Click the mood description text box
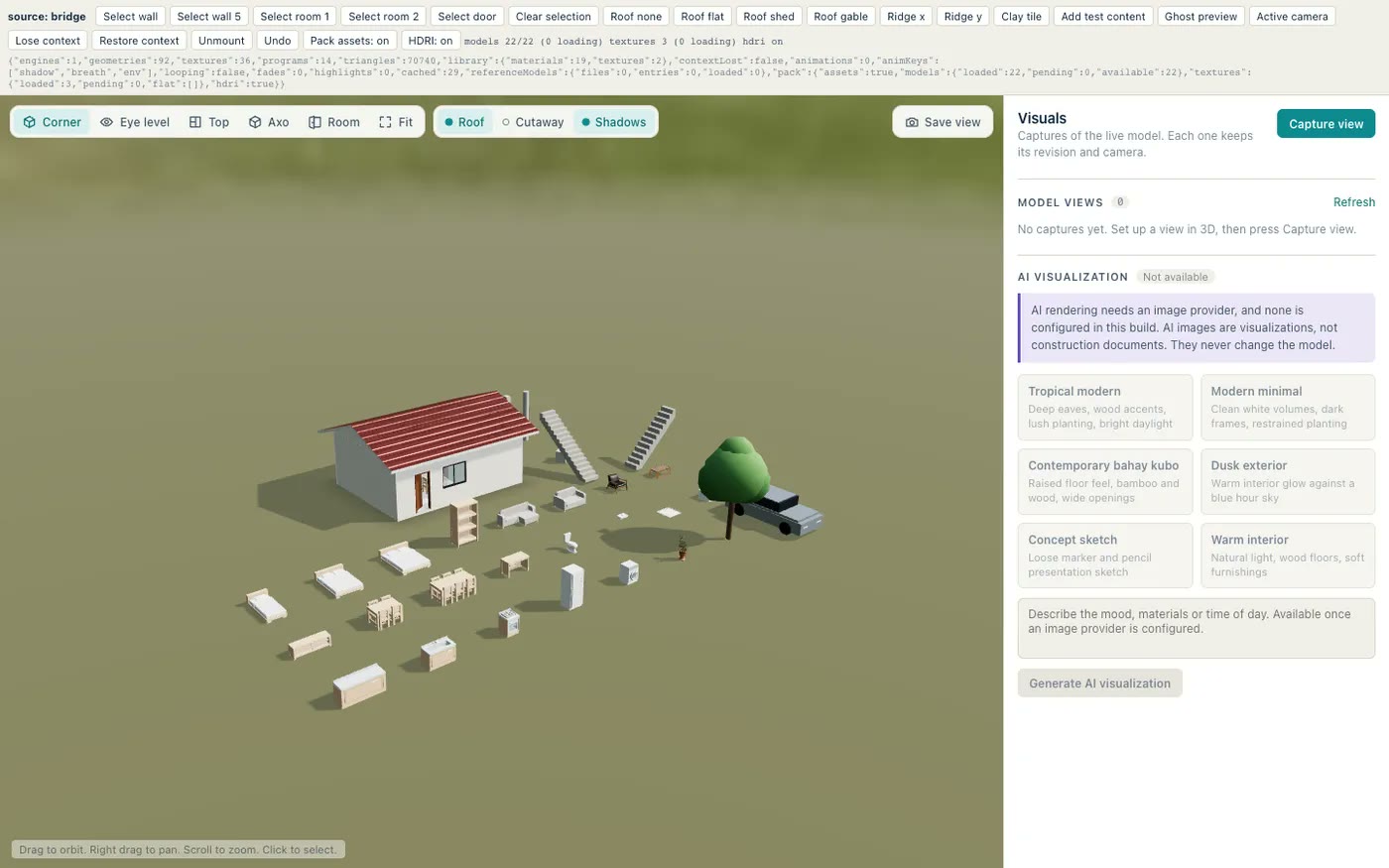Viewport: 1389px width, 868px height. coord(1197,628)
